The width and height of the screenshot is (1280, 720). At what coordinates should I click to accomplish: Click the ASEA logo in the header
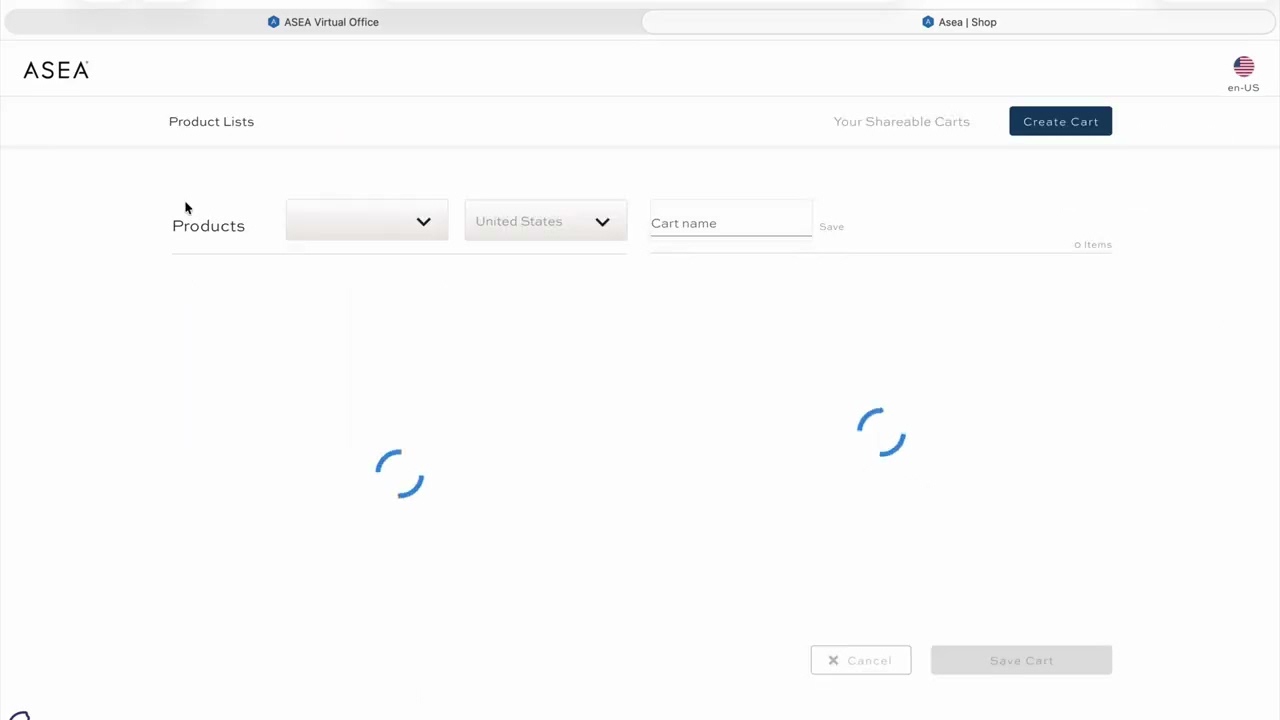click(56, 70)
